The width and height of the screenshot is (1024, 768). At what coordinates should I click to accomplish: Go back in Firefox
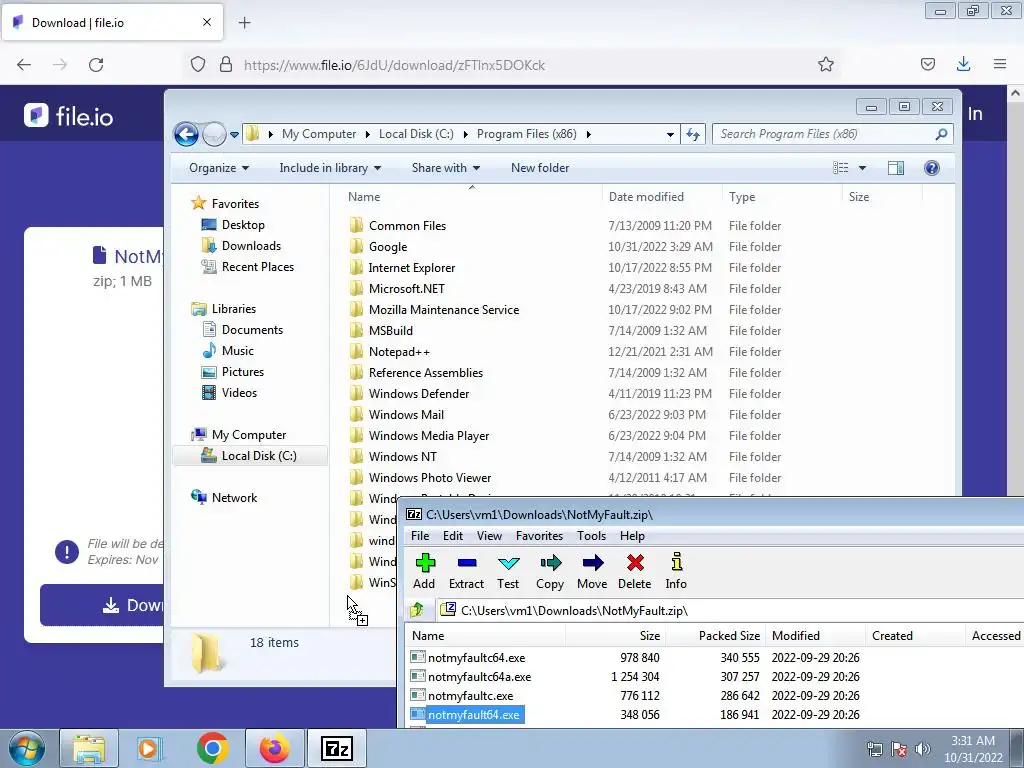[24, 65]
